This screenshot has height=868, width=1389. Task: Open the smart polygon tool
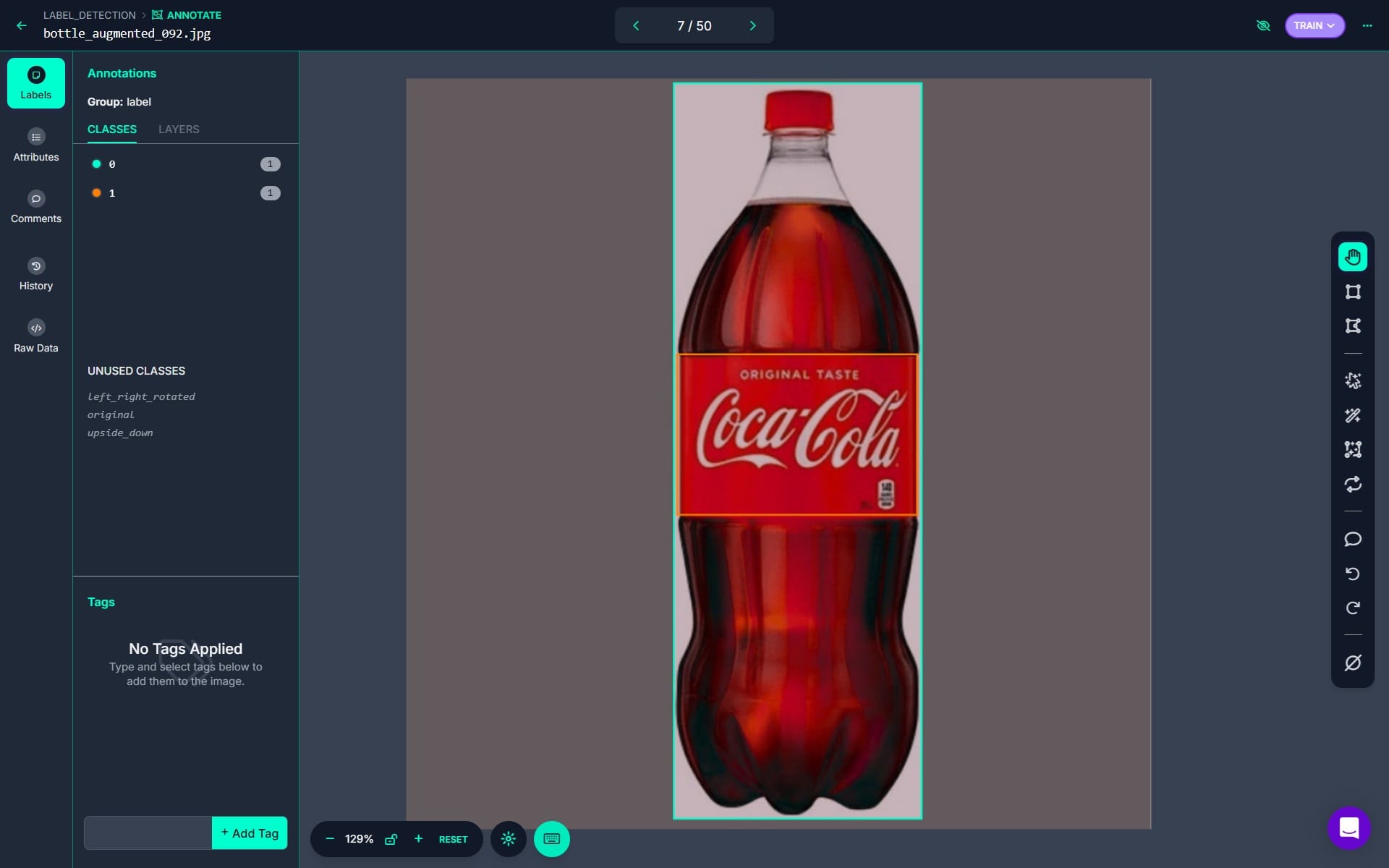tap(1352, 380)
